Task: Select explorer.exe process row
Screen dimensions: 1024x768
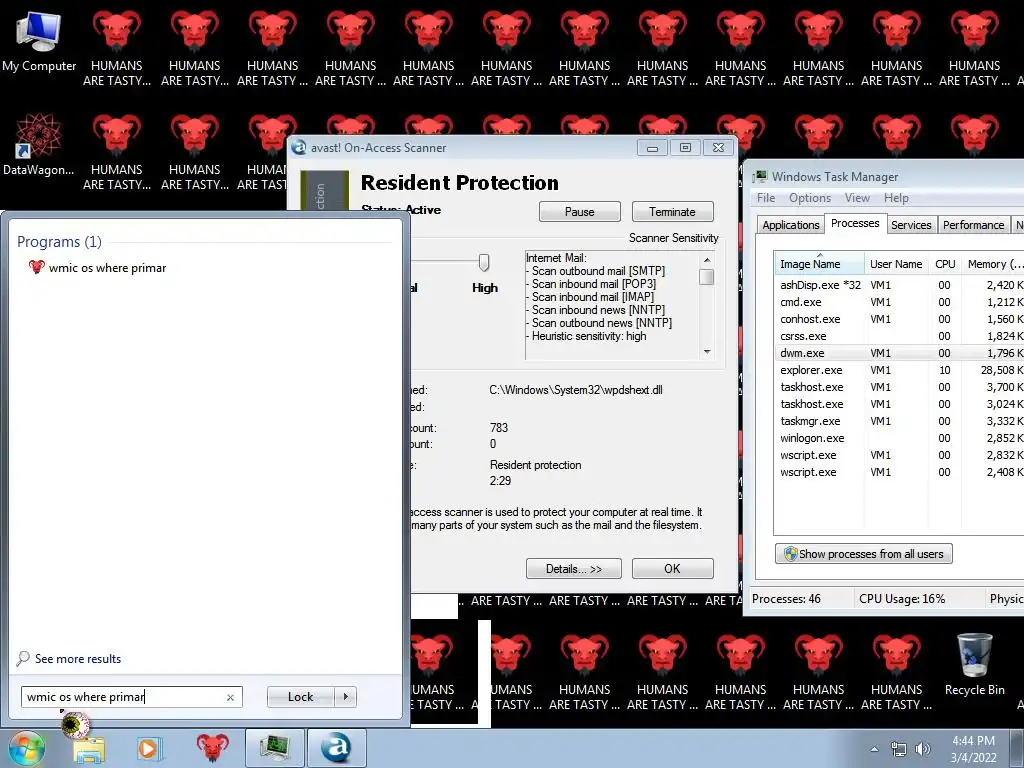Action: (x=899, y=370)
